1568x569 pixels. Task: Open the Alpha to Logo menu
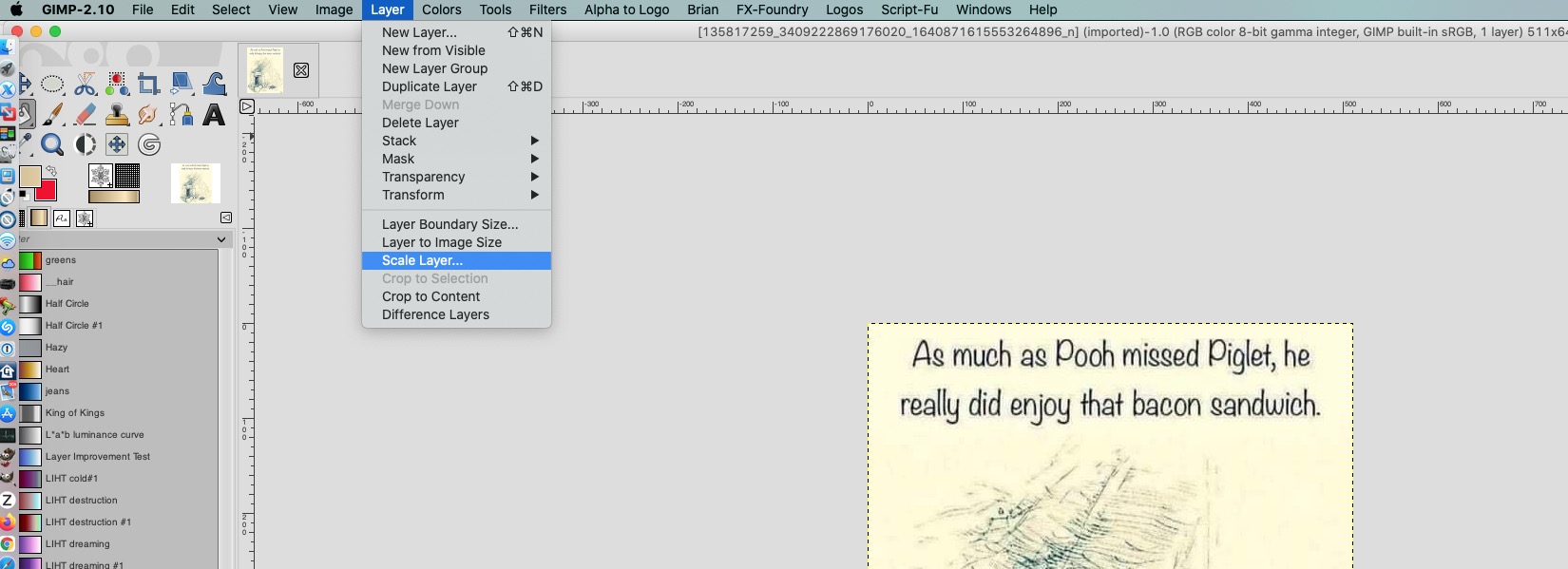point(626,9)
